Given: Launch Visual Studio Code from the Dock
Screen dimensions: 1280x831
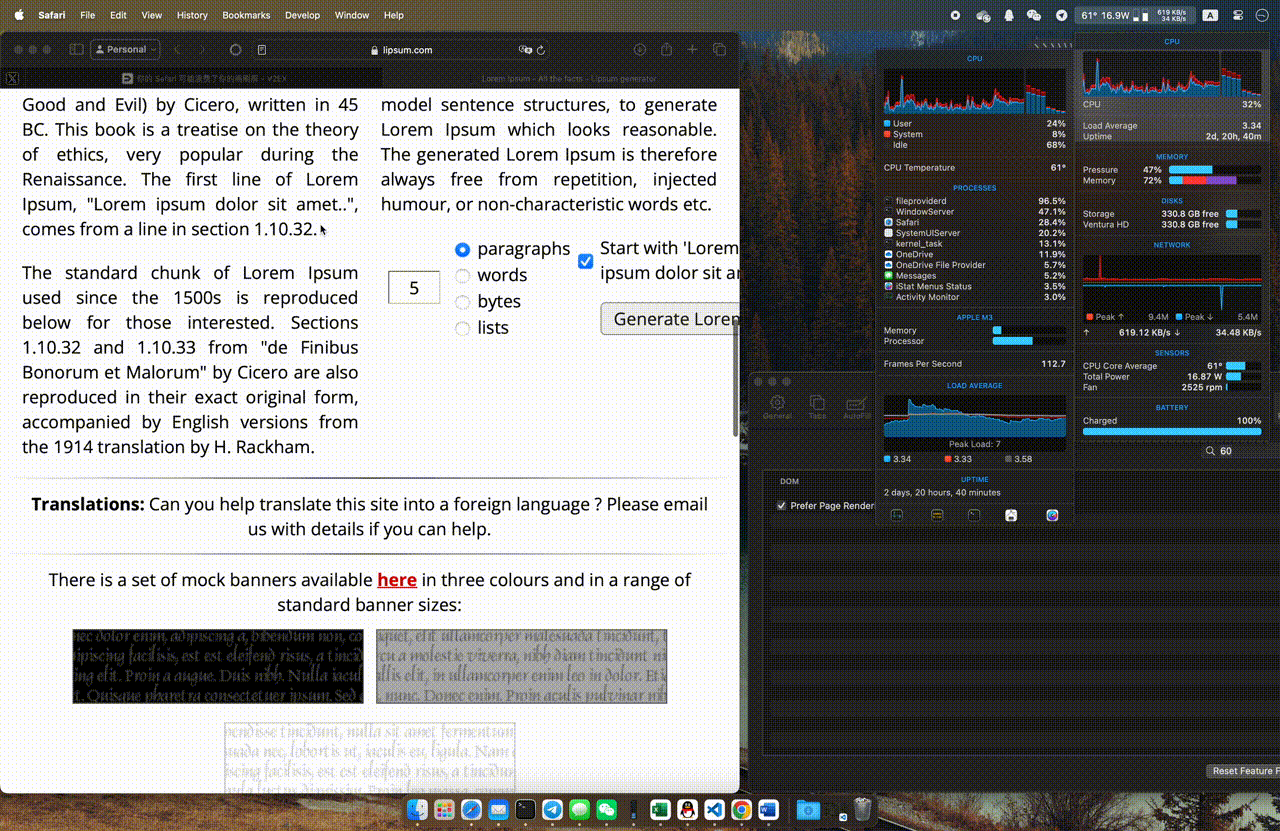Looking at the screenshot, I should click(x=714, y=810).
